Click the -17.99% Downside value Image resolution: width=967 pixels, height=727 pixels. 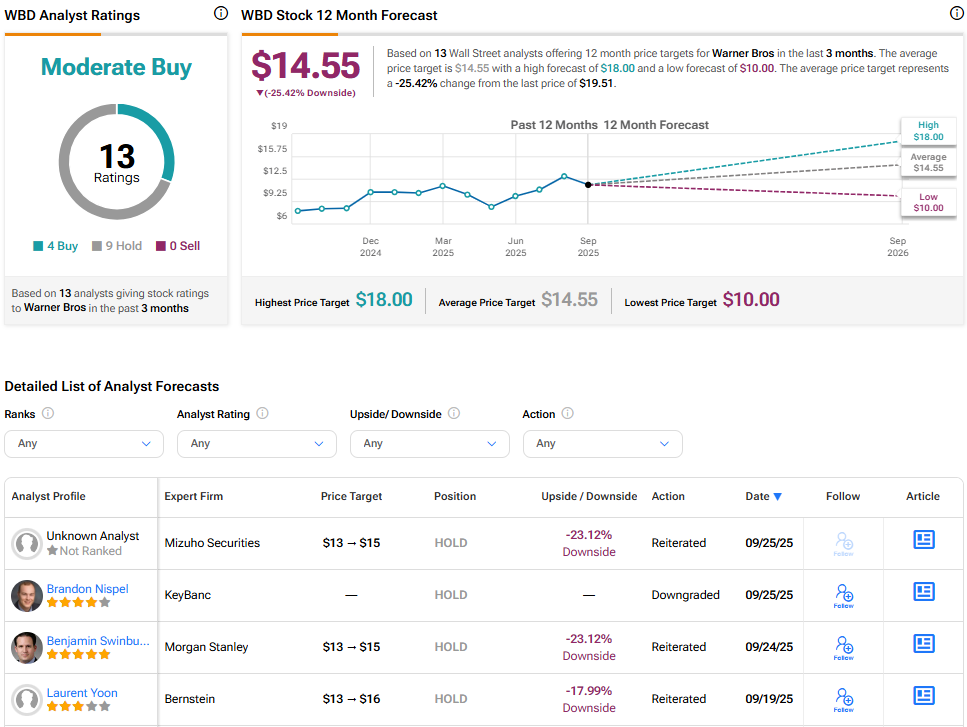[589, 699]
